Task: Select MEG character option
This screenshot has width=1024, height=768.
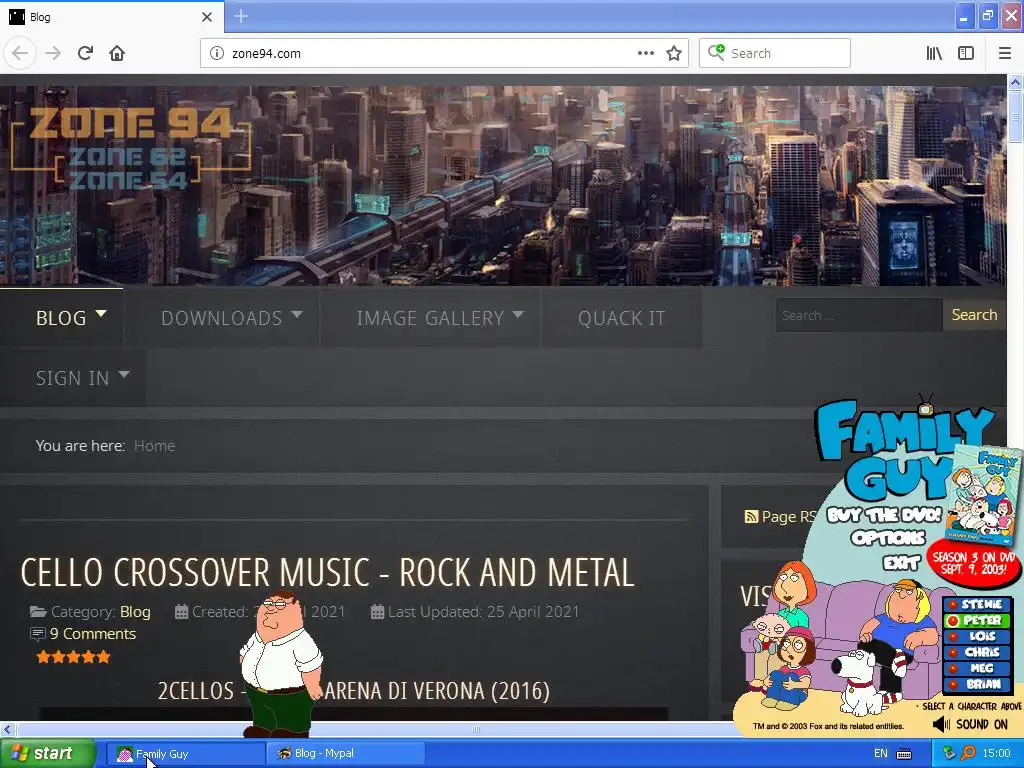Action: (976, 668)
